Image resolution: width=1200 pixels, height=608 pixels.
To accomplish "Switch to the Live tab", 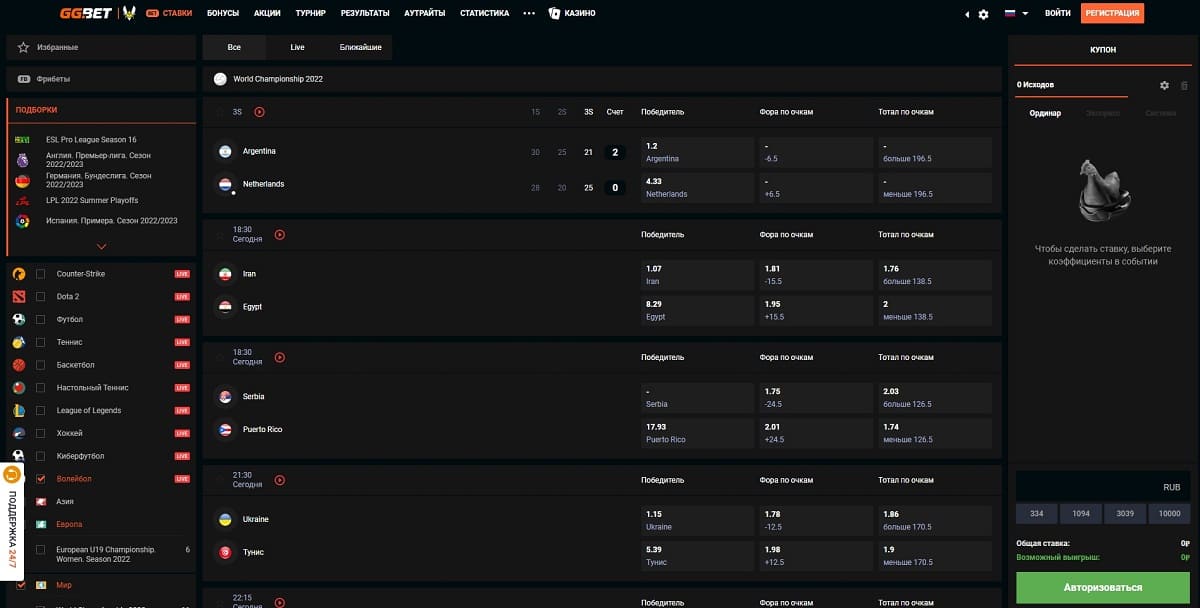I will point(297,47).
